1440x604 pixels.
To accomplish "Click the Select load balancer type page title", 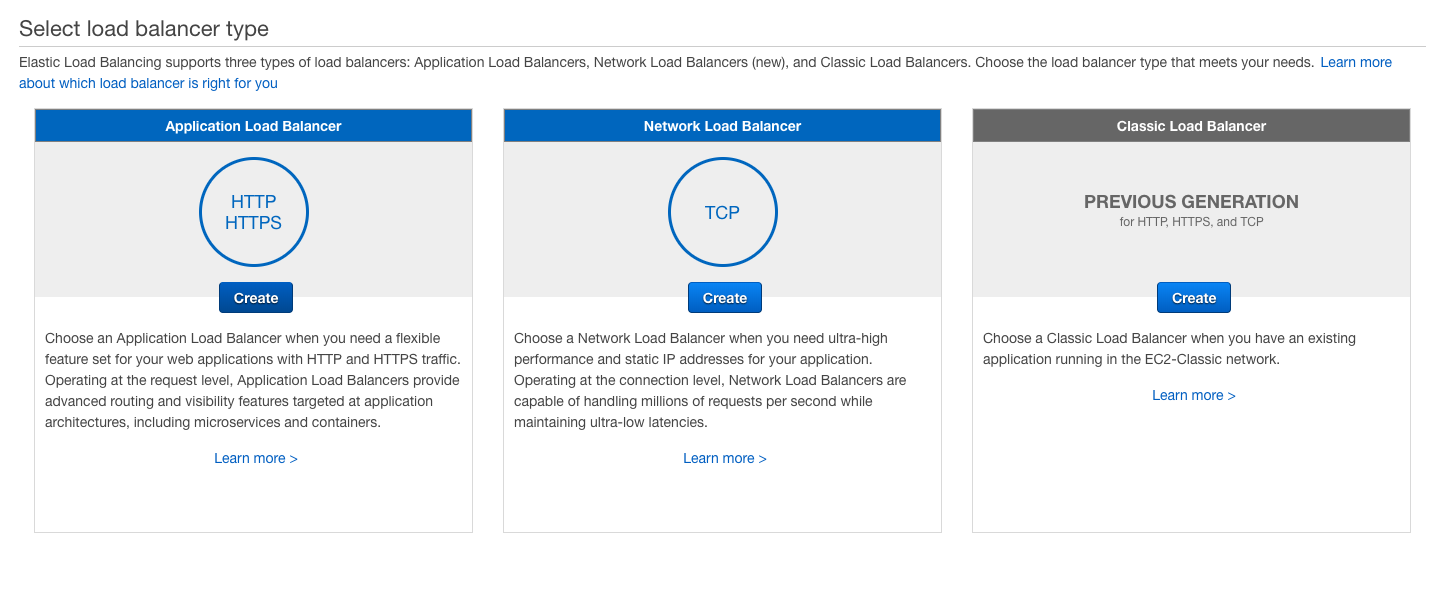I will 143,28.
